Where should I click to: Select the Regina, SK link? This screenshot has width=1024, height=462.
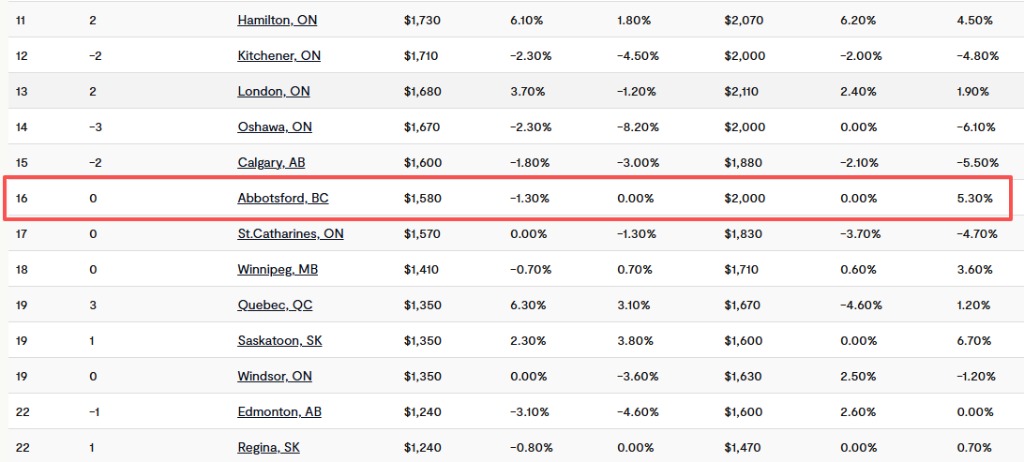coord(269,447)
